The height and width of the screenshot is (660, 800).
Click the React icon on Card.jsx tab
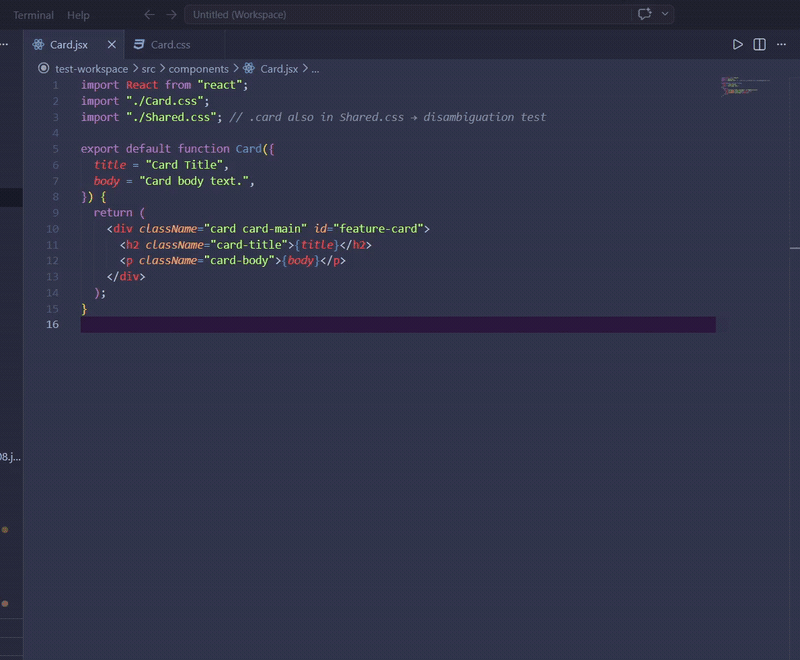(38, 45)
